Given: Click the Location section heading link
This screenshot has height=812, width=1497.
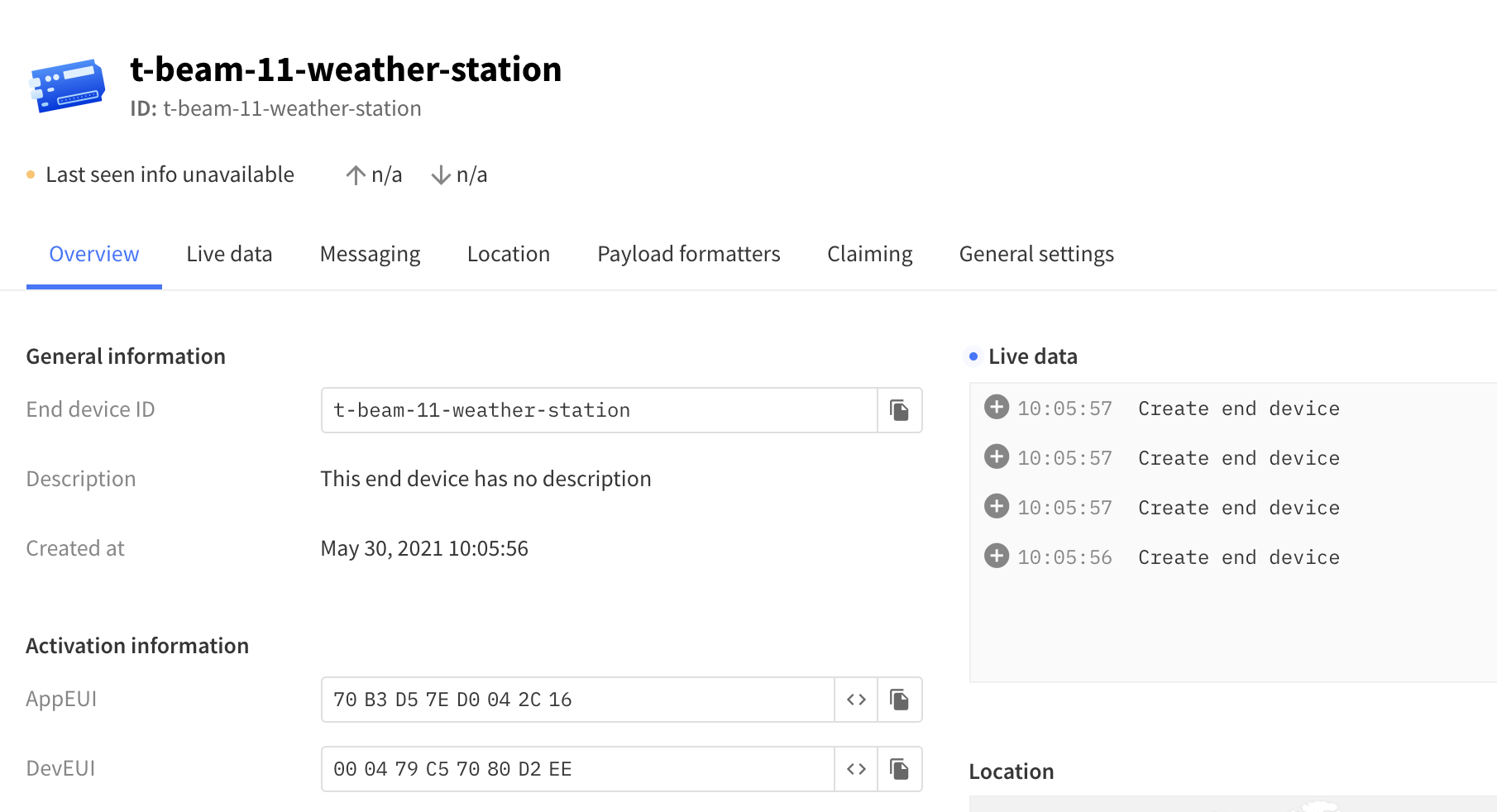Looking at the screenshot, I should click(1011, 771).
